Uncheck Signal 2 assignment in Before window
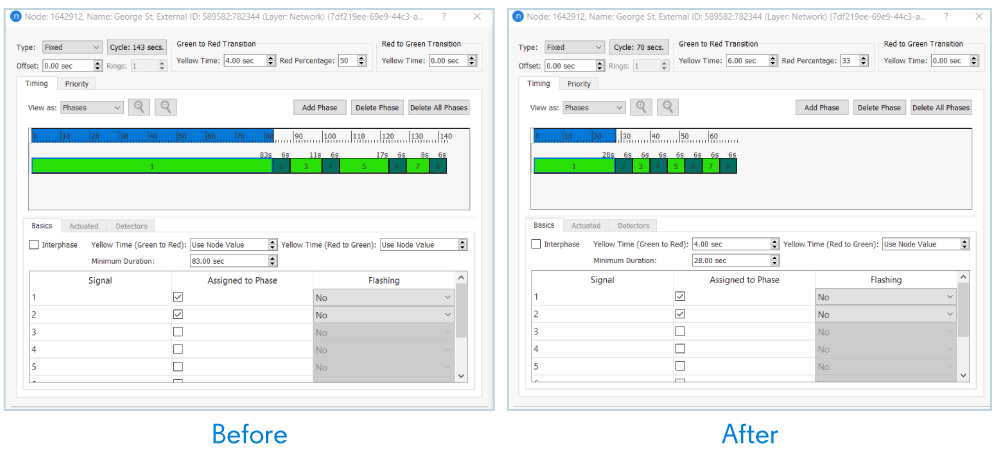This screenshot has height=458, width=1000. click(x=178, y=314)
